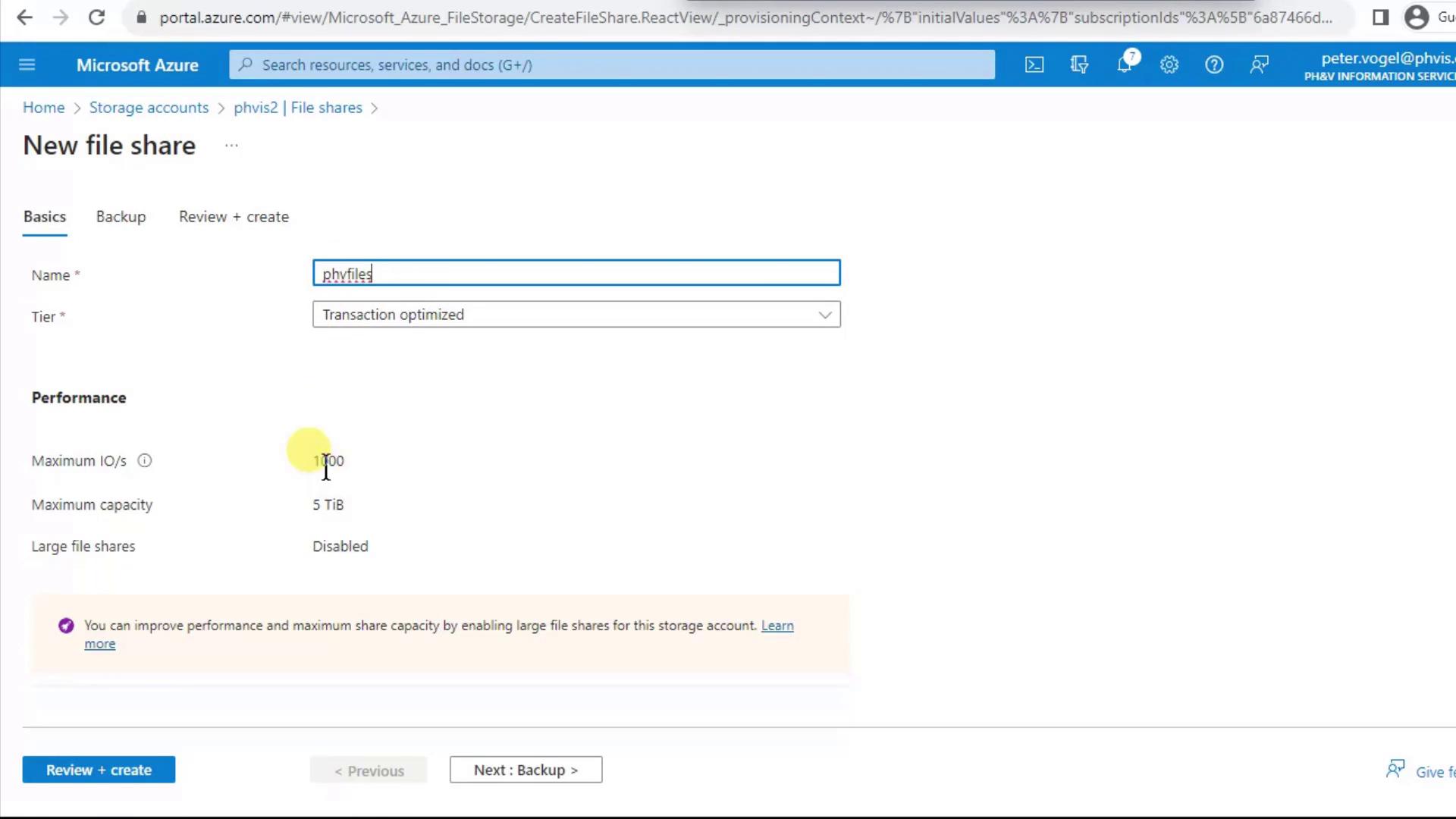Open portal settings gear

click(x=1169, y=65)
